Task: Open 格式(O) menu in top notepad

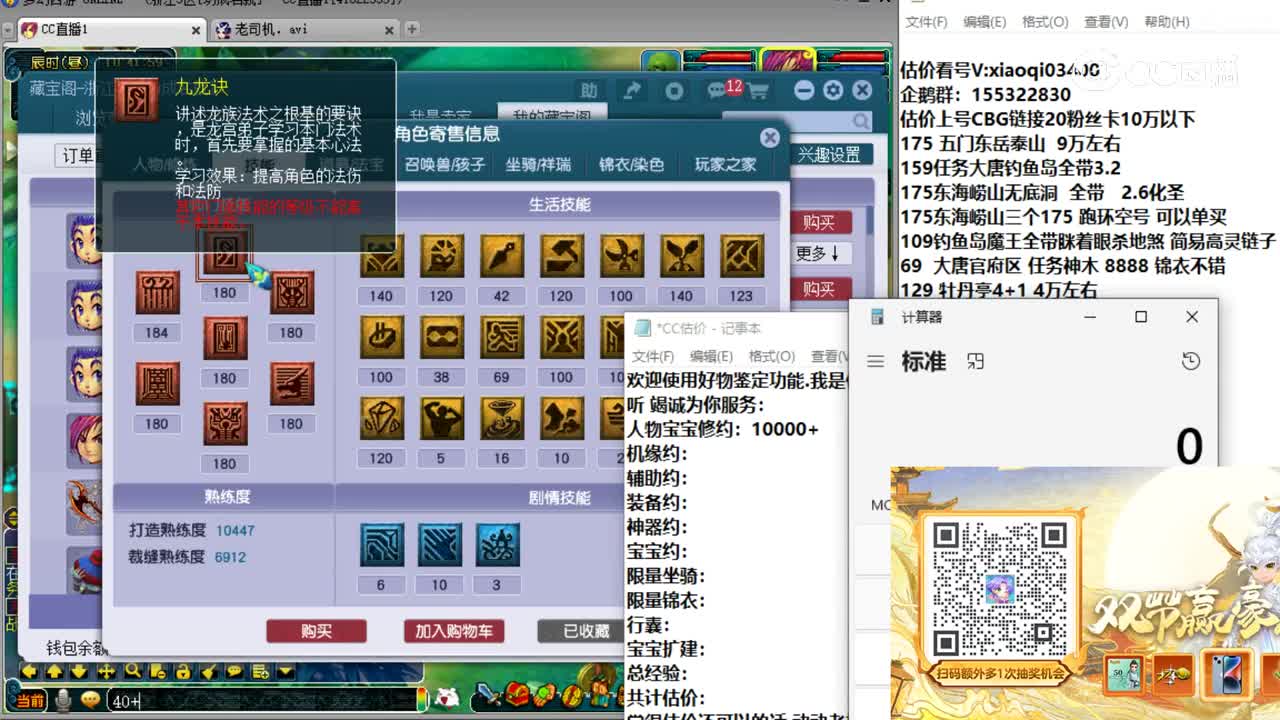Action: [x=1045, y=22]
